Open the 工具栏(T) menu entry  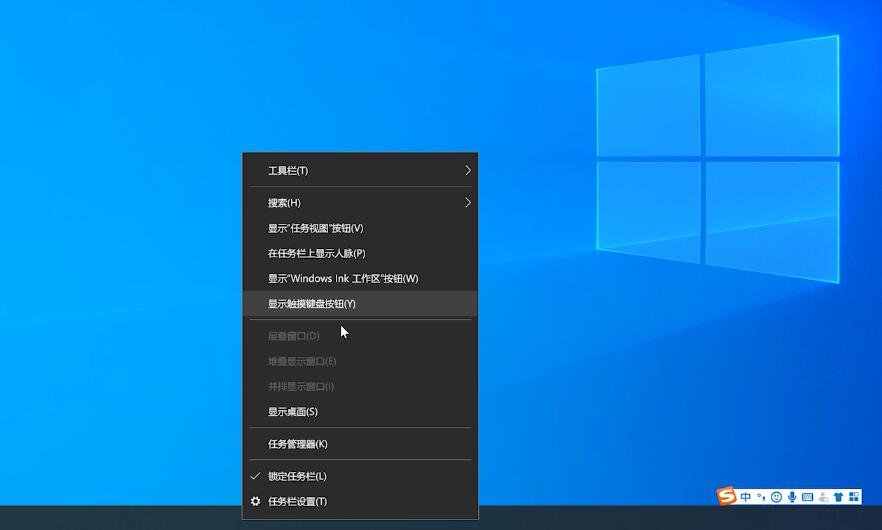[360, 170]
